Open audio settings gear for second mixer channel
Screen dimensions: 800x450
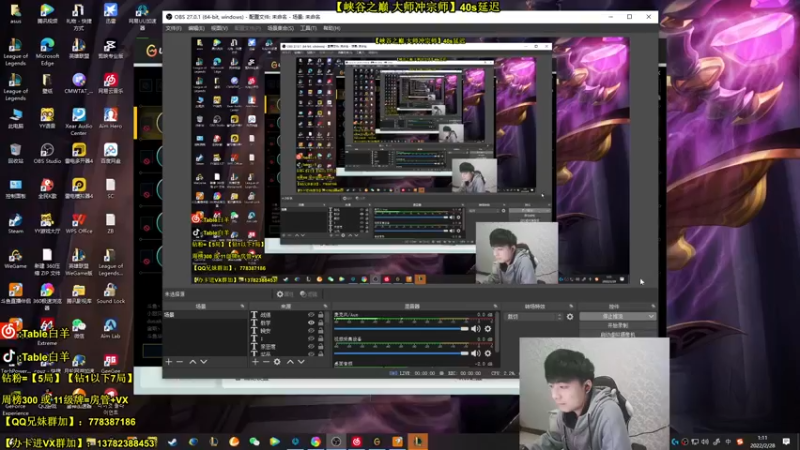coord(488,353)
